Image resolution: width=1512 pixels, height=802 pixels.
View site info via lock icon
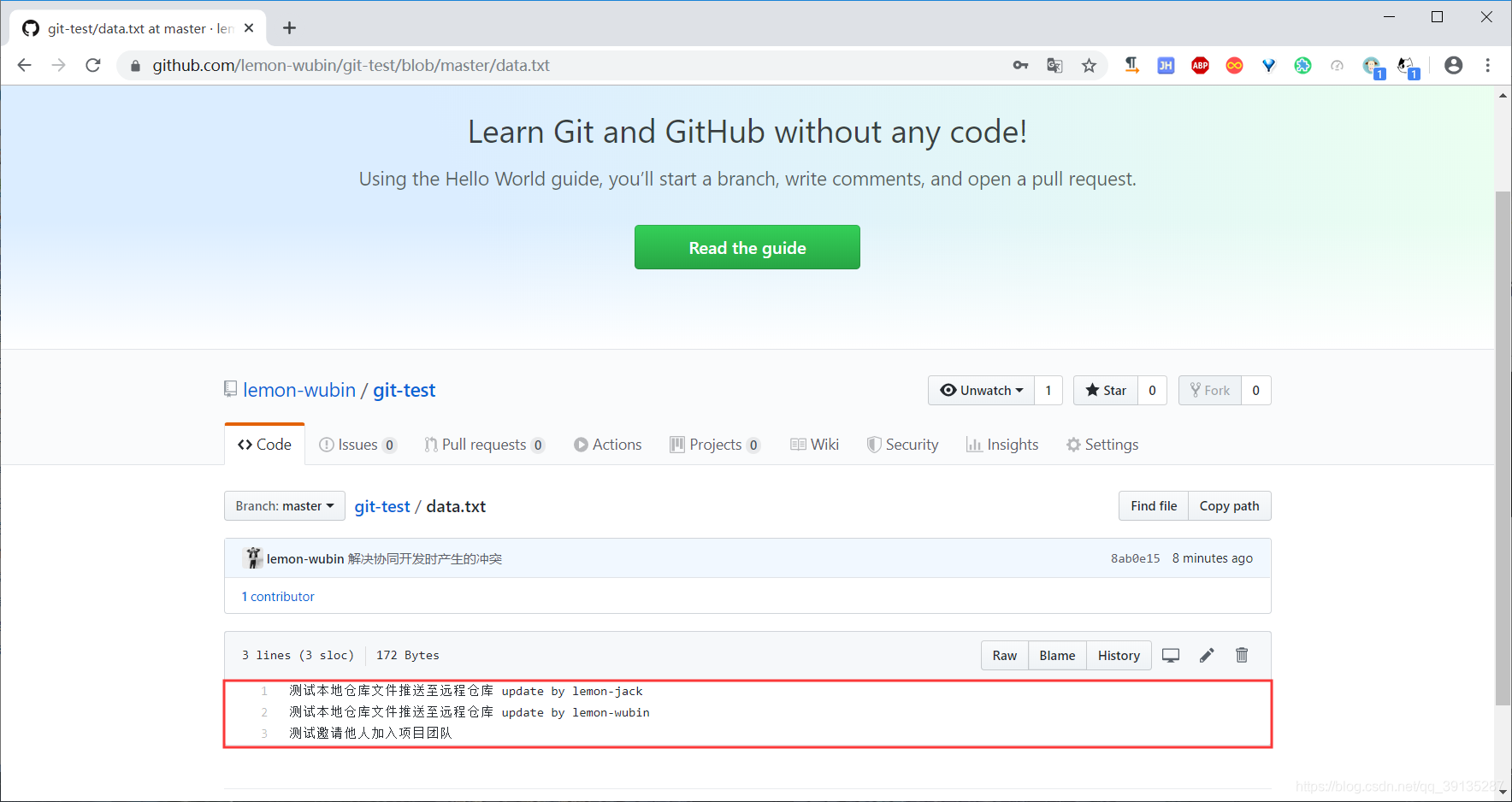coord(135,65)
